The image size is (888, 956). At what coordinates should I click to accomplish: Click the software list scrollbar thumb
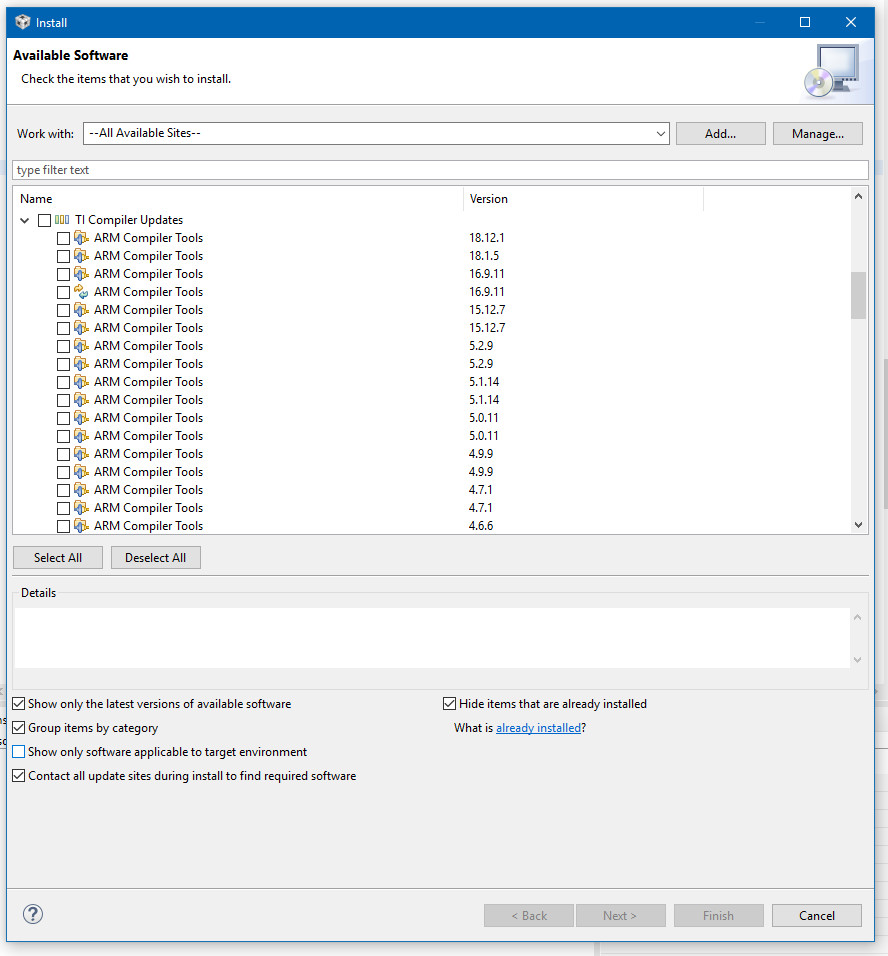(x=858, y=295)
